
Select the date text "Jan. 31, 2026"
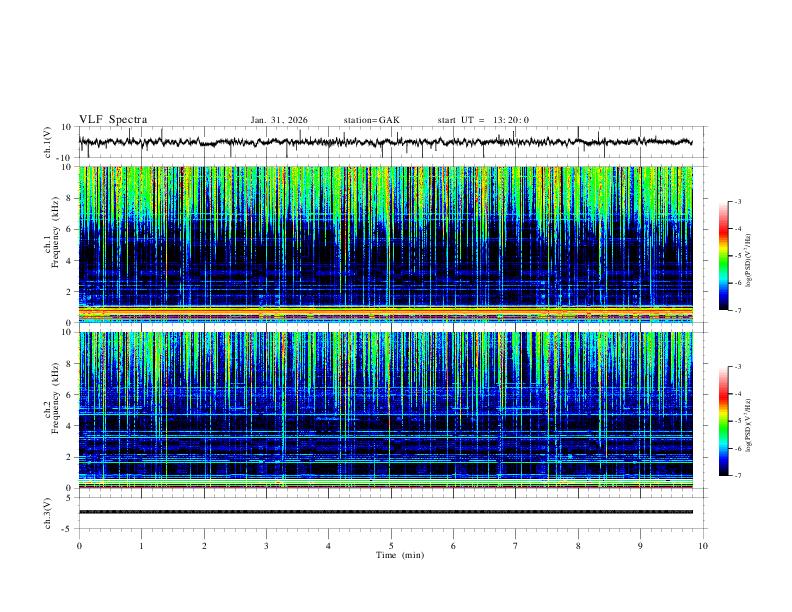point(279,120)
